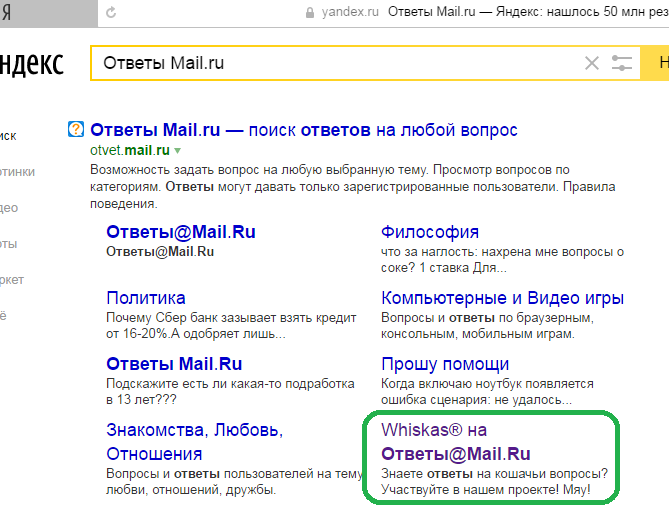Select the Market tab in left sidebar
This screenshot has width=669, height=512.
(x=12, y=280)
